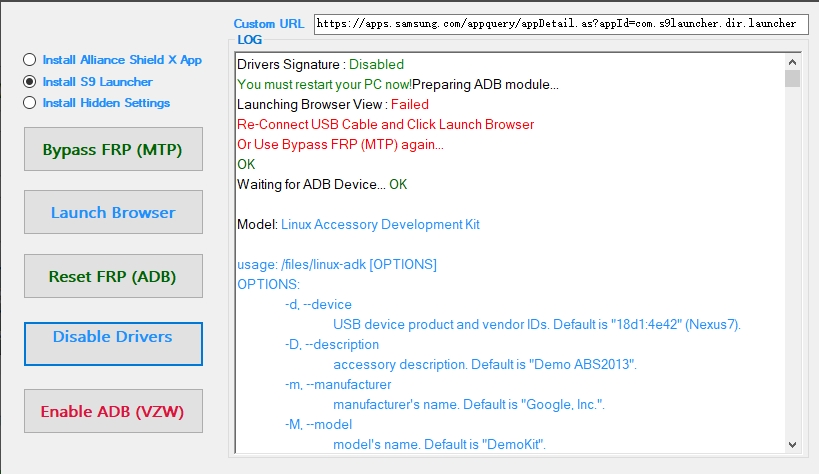This screenshot has height=474, width=819.
Task: Click the 'accessory description. Default is' line
Action: [485, 364]
